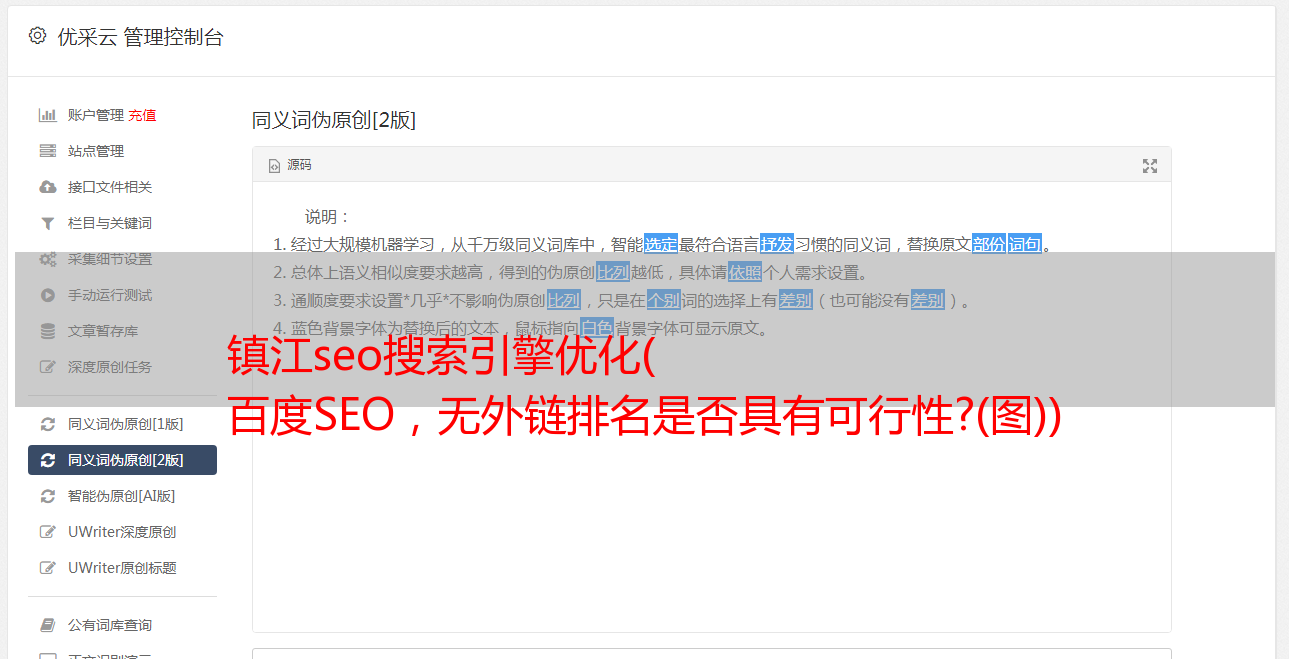Image resolution: width=1289 pixels, height=659 pixels.
Task: Click highlighted word 部份 in first line
Action: click(989, 244)
